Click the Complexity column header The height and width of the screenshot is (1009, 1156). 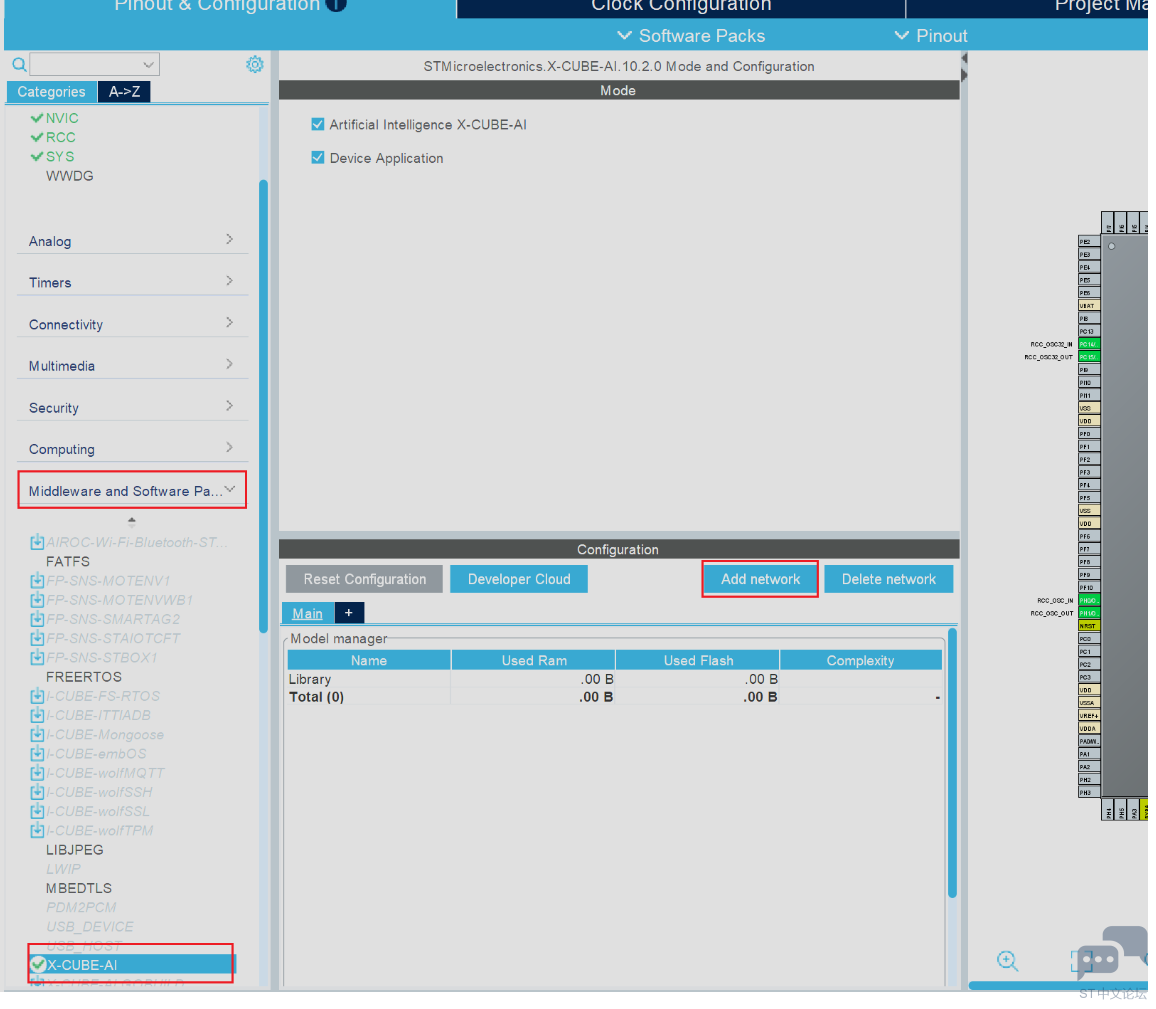coord(860,660)
